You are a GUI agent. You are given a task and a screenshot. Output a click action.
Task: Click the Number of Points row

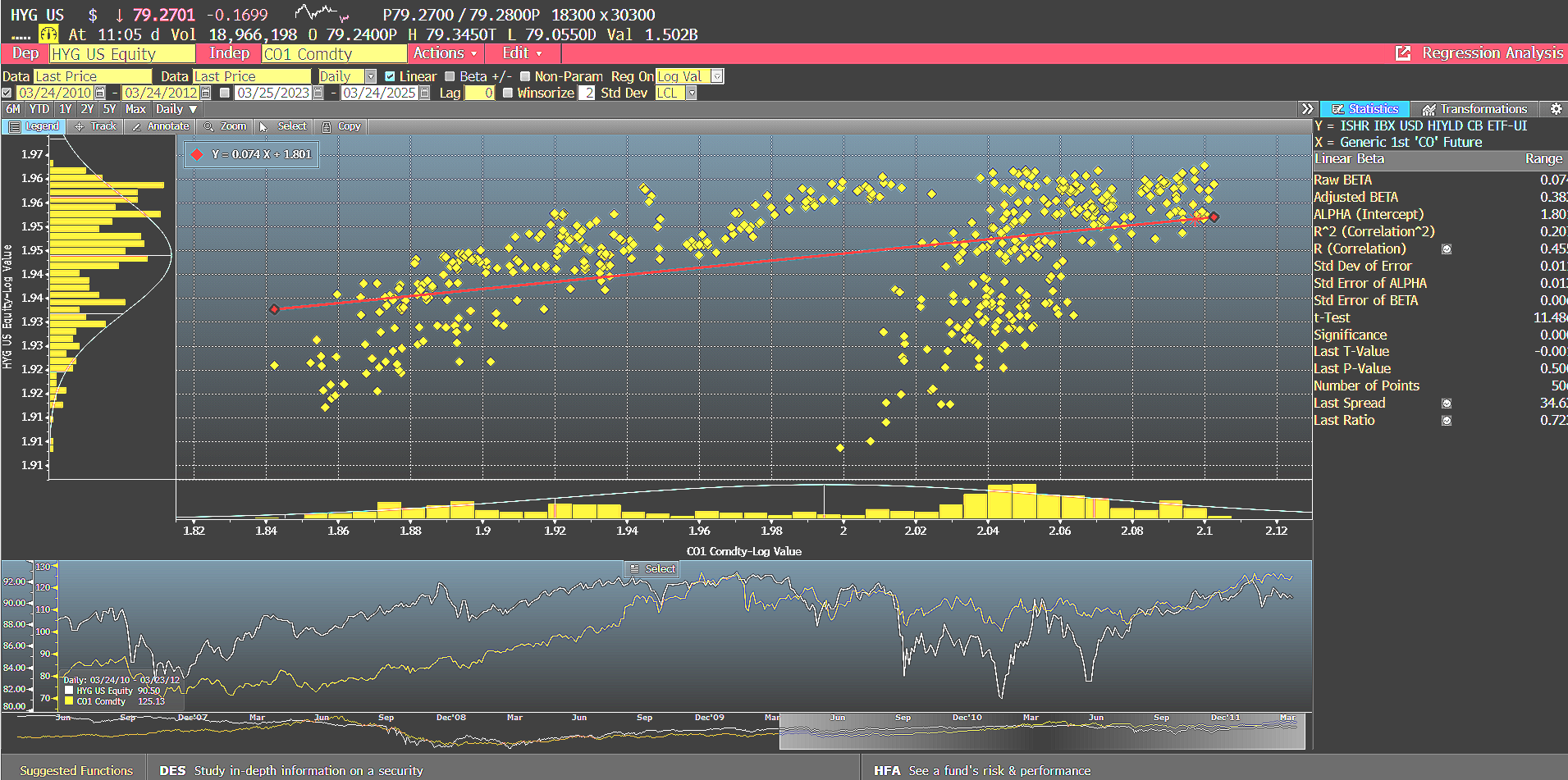[1440, 386]
